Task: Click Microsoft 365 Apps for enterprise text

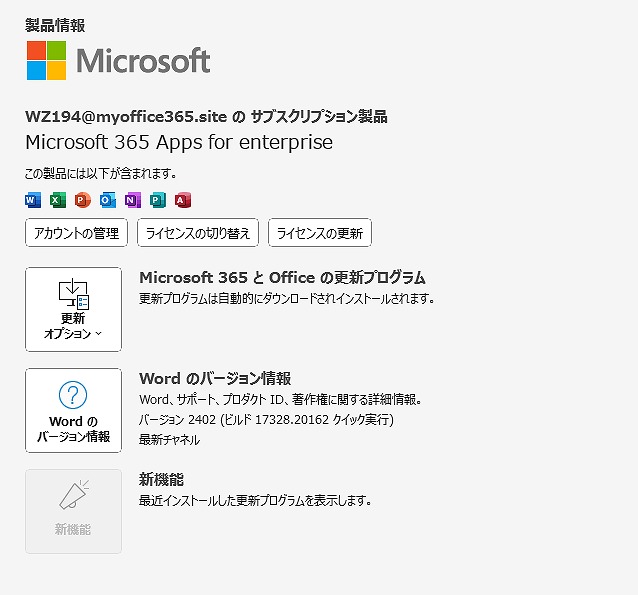Action: point(179,142)
